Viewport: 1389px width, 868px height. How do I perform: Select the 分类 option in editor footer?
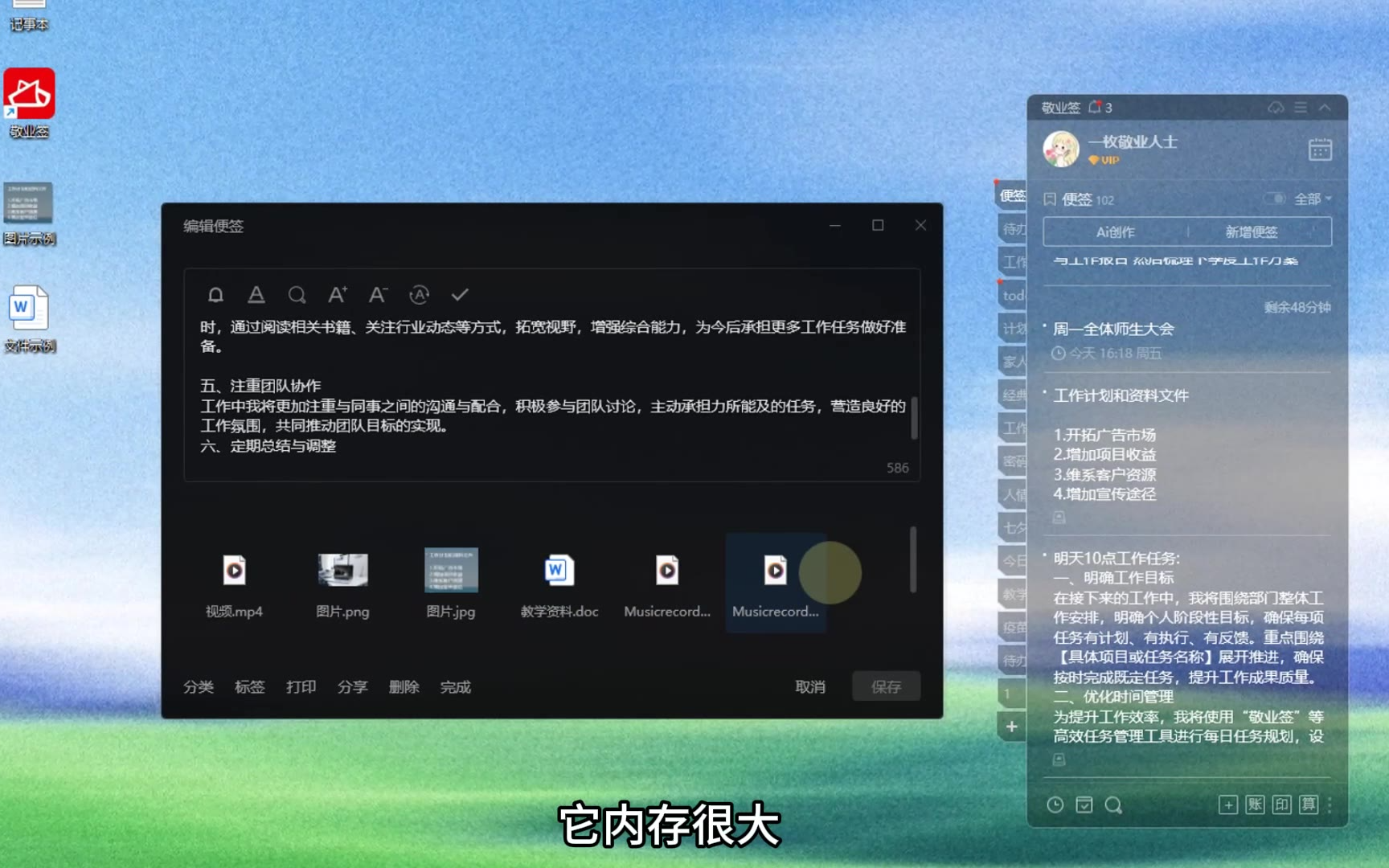point(199,687)
